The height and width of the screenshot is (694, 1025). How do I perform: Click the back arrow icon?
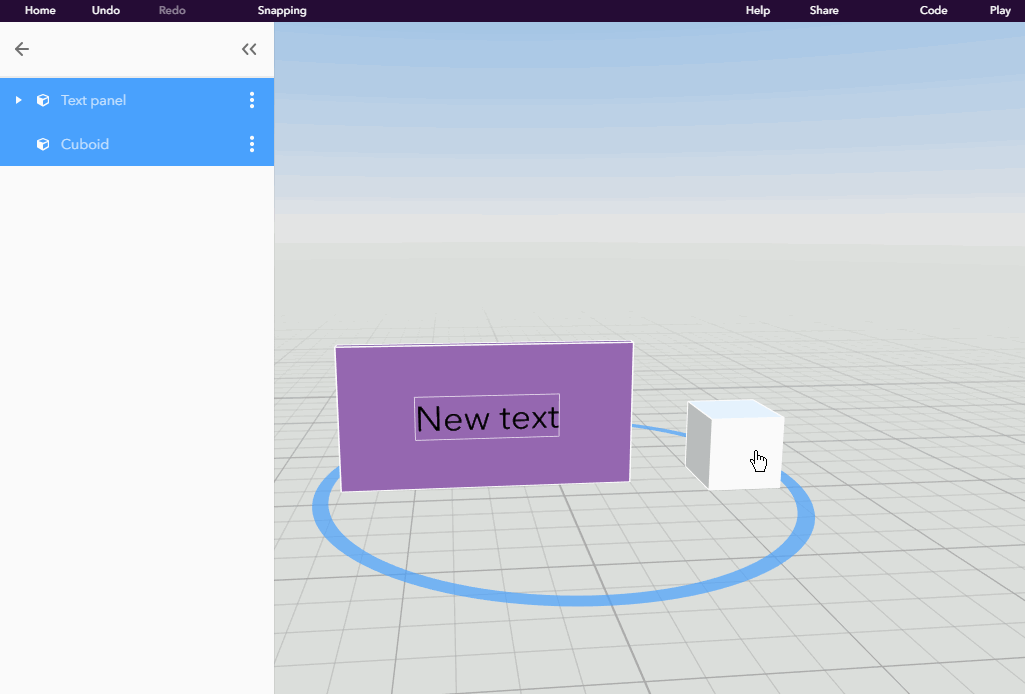pos(22,49)
